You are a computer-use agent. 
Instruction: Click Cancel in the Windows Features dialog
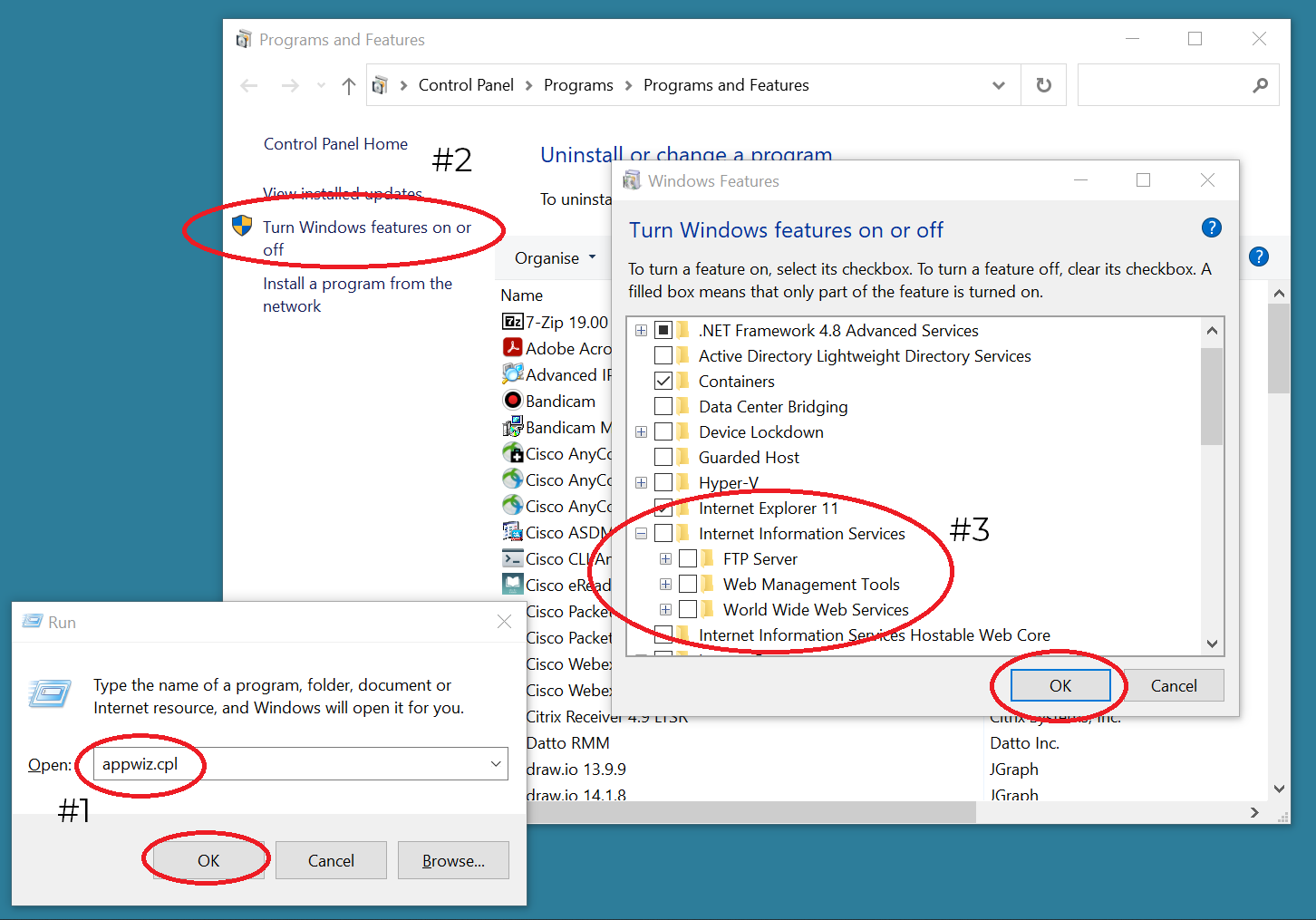point(1174,685)
